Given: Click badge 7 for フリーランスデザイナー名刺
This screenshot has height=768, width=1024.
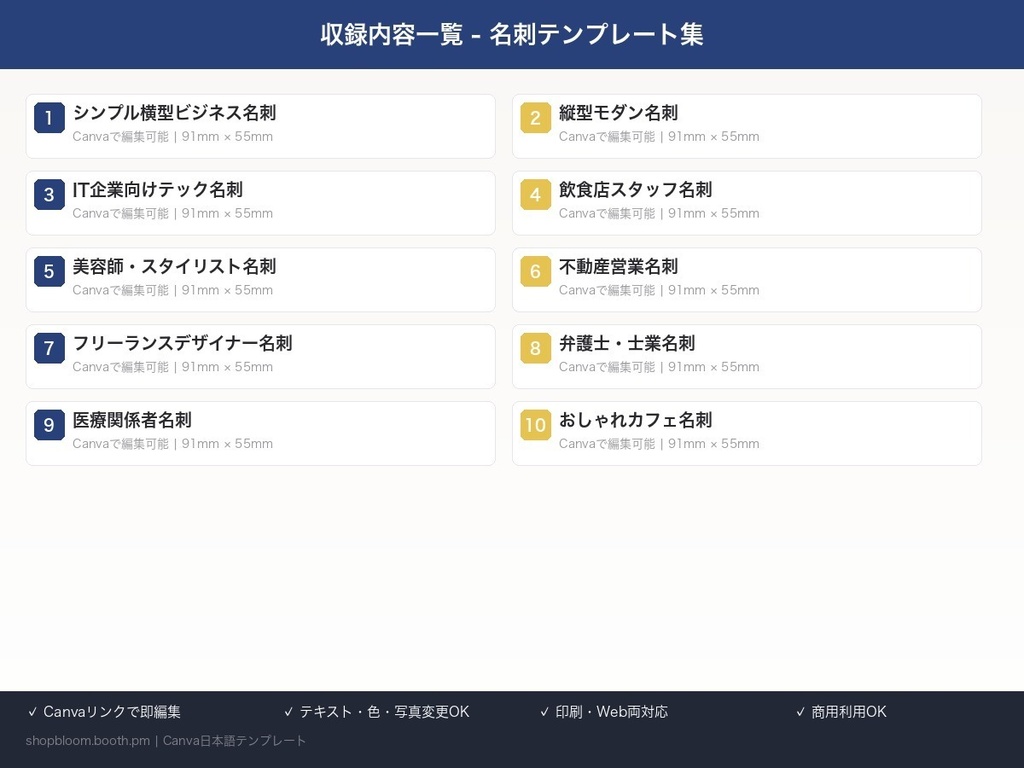Looking at the screenshot, I should tap(49, 348).
